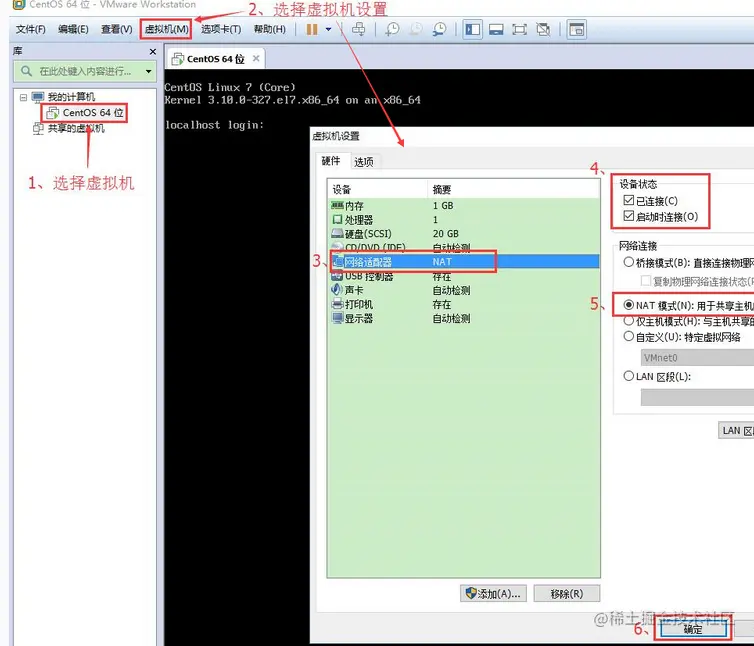Select 共享的虚拟机 in library tree
This screenshot has width=754, height=646.
(76, 128)
